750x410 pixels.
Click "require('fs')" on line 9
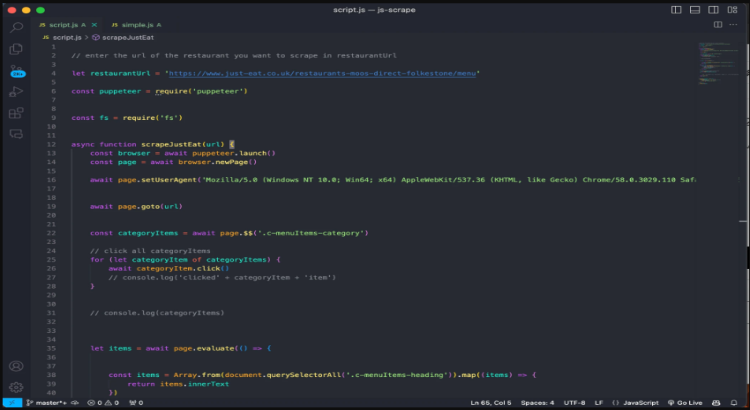tap(152, 118)
